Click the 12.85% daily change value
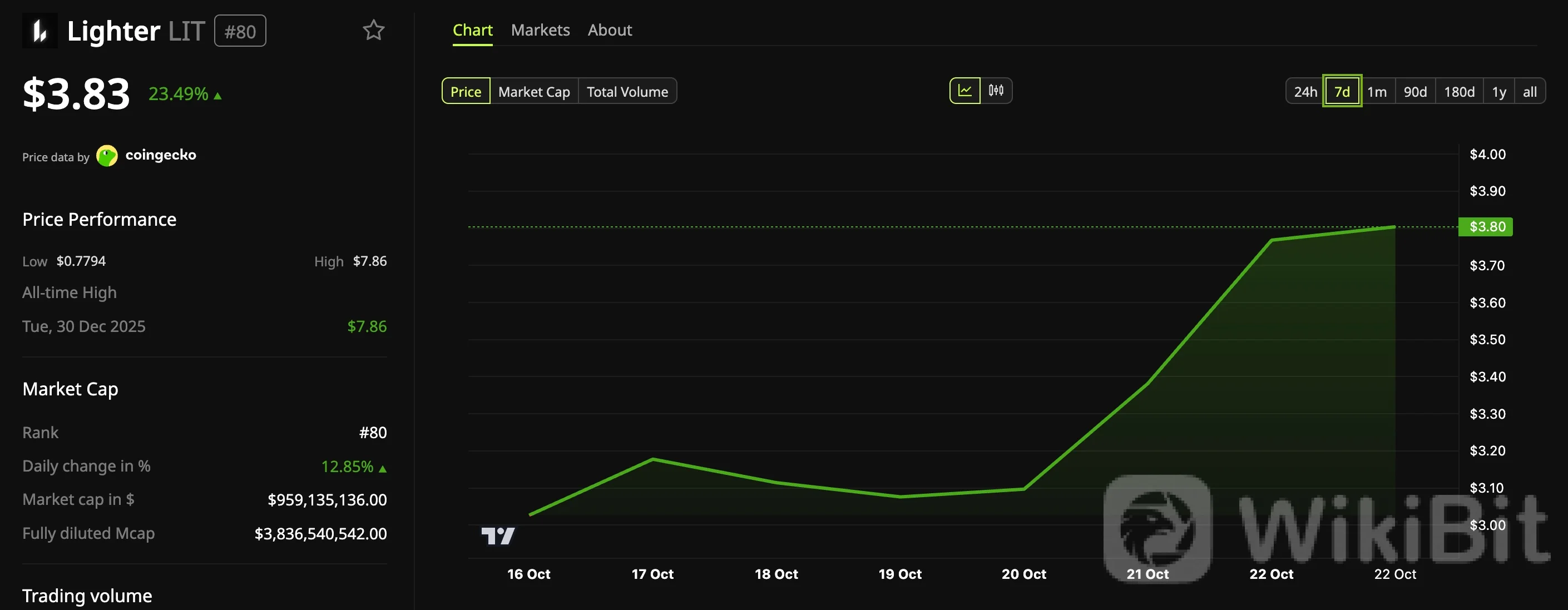This screenshot has height=610, width=1568. click(354, 467)
